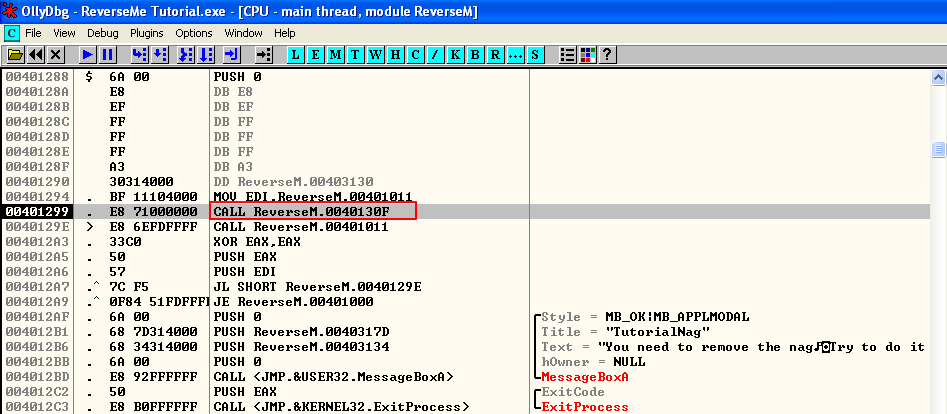Click the hOwner = NULL comment
This screenshot has width=947, height=414.
[593, 362]
